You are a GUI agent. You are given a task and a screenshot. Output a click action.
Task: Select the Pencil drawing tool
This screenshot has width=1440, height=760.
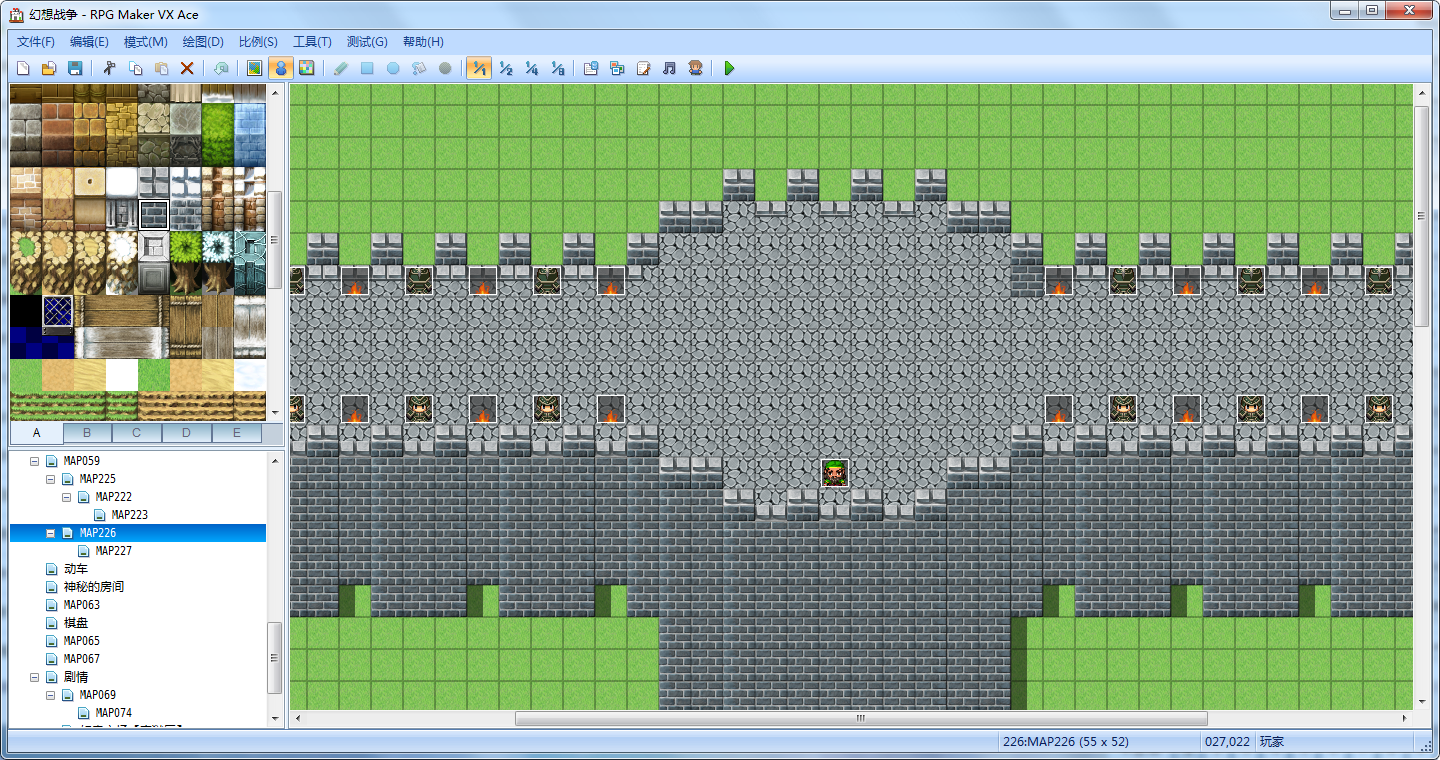(341, 68)
